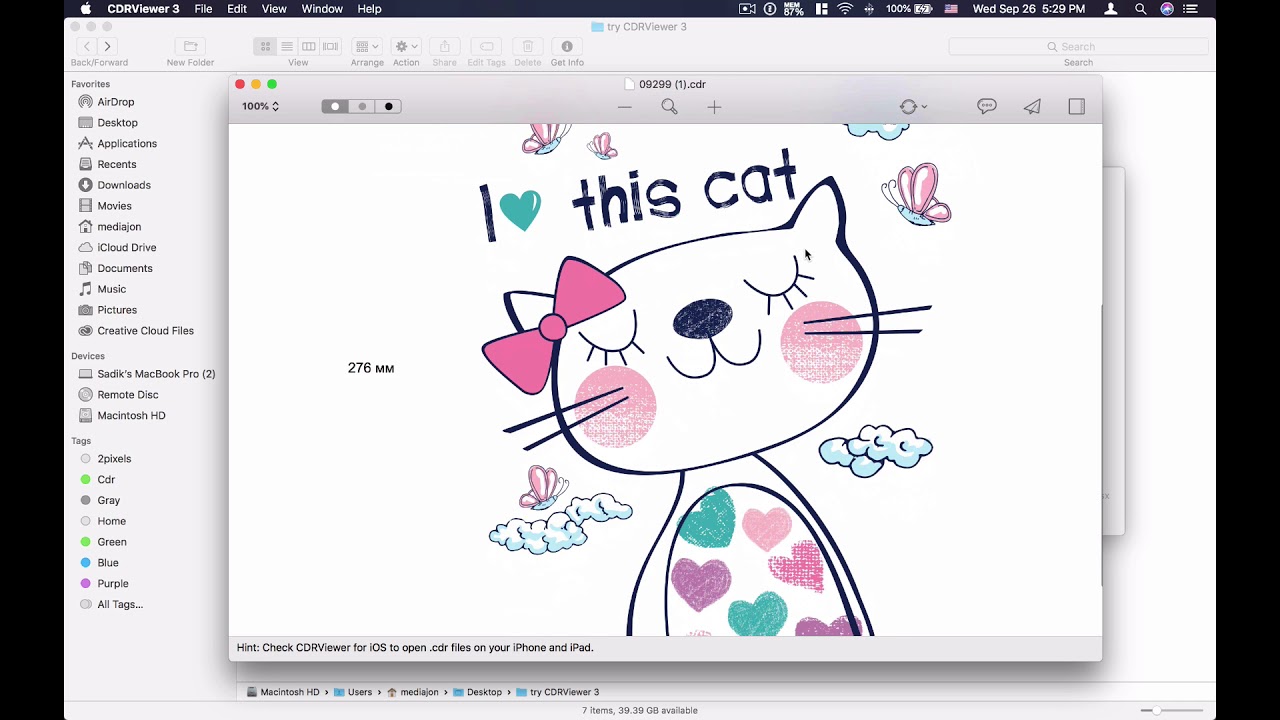Open the Finder Arrange dropdown
Image resolution: width=1280 pixels, height=720 pixels.
coord(367,47)
